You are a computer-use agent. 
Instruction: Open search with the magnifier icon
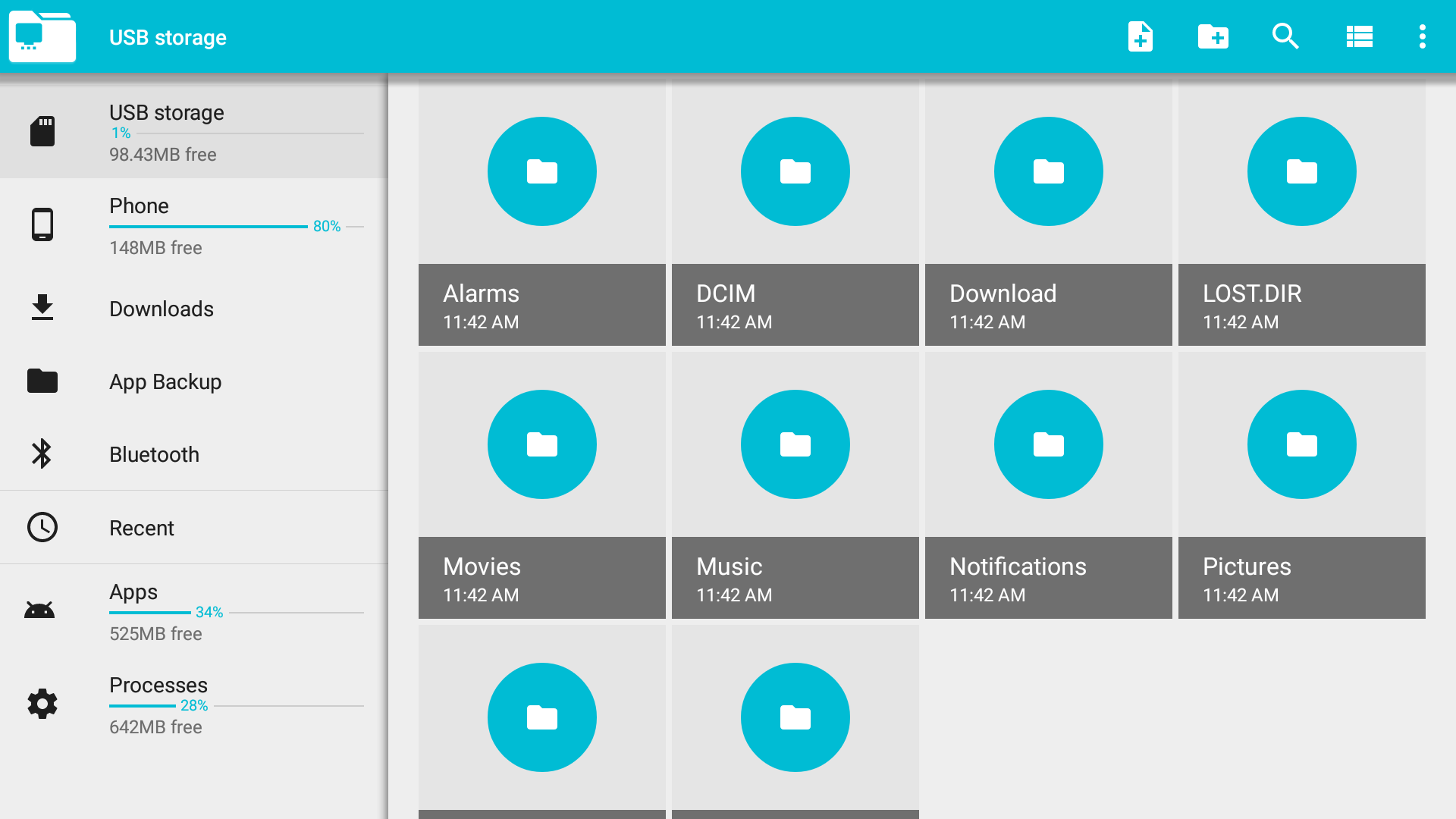1285,36
